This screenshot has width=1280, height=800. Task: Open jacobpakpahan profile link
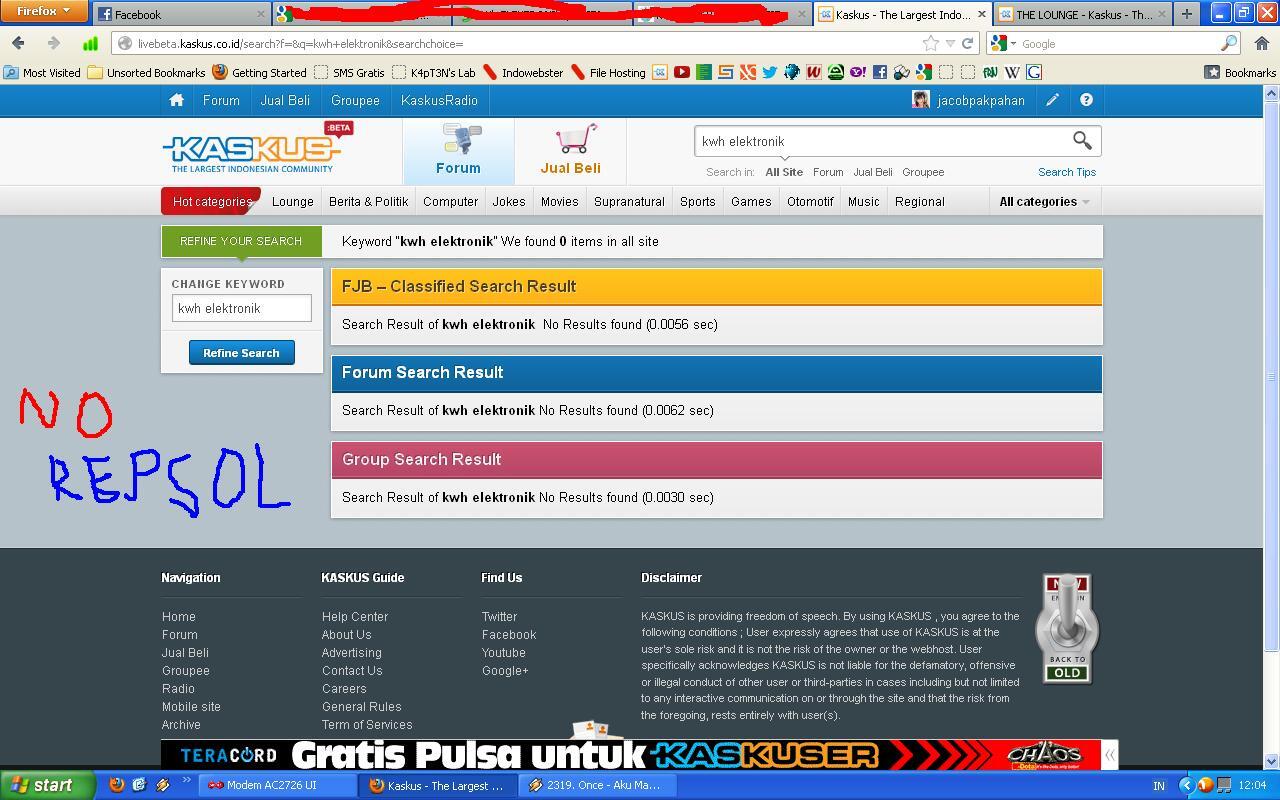point(981,100)
